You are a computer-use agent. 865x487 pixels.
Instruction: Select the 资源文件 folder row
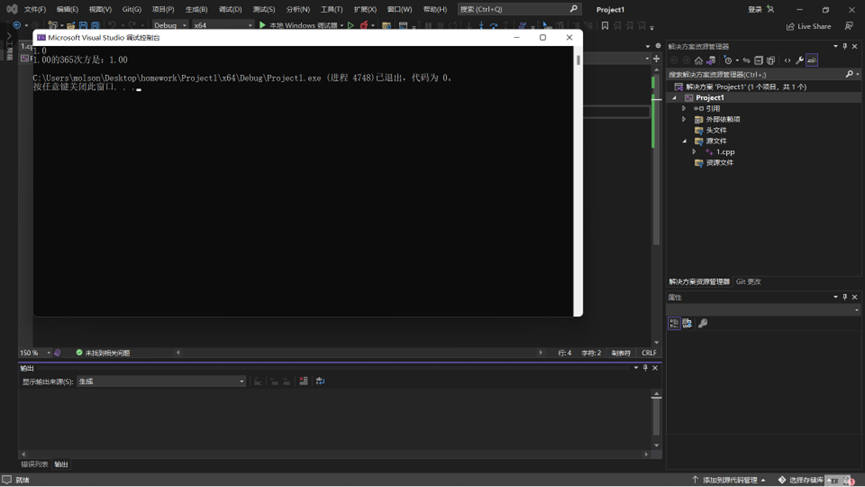point(764,163)
